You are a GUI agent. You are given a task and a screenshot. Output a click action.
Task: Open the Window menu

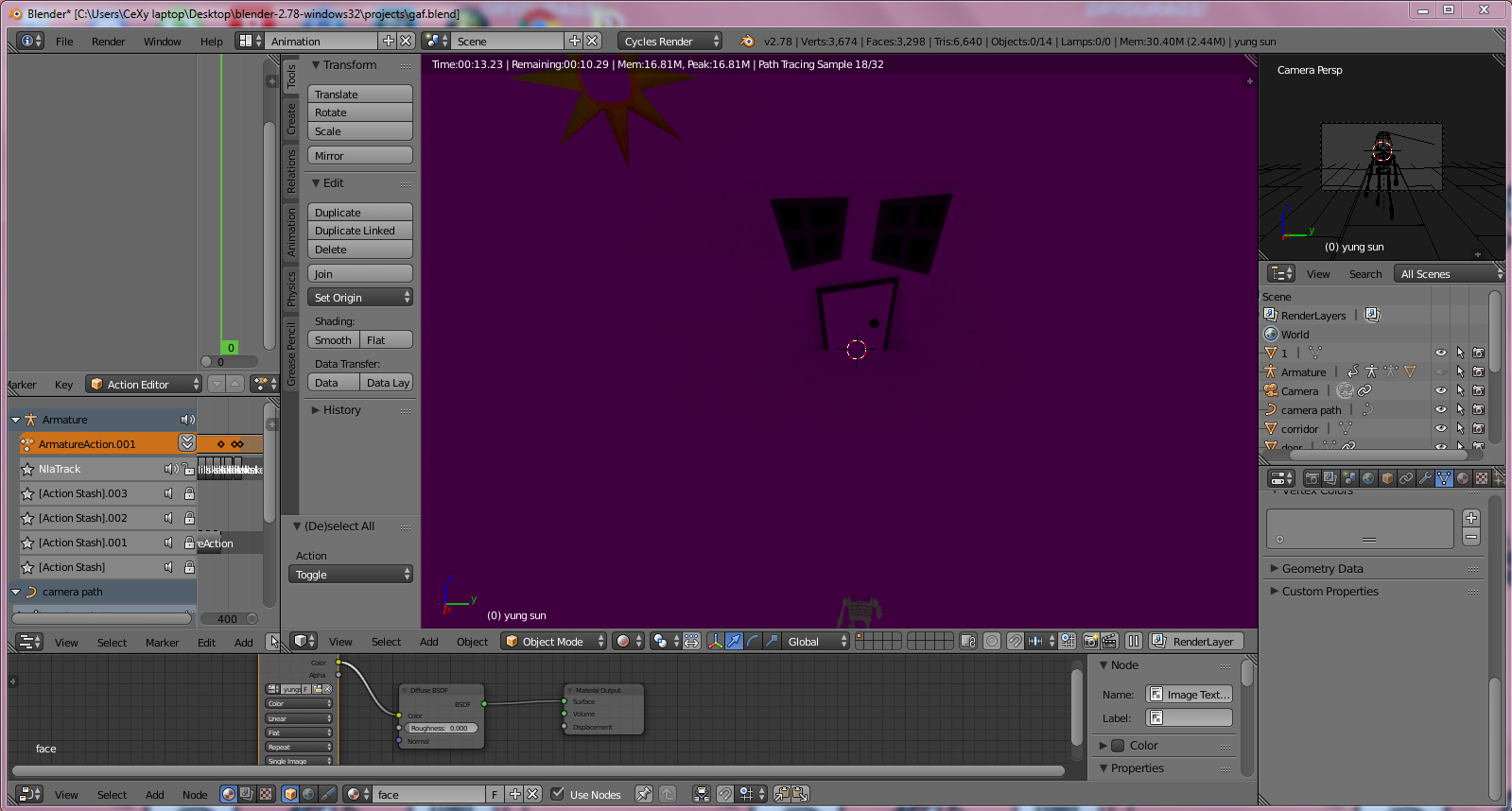click(x=163, y=41)
